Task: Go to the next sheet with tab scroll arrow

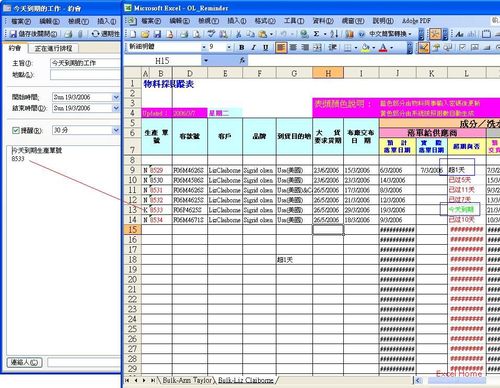Action: click(144, 380)
